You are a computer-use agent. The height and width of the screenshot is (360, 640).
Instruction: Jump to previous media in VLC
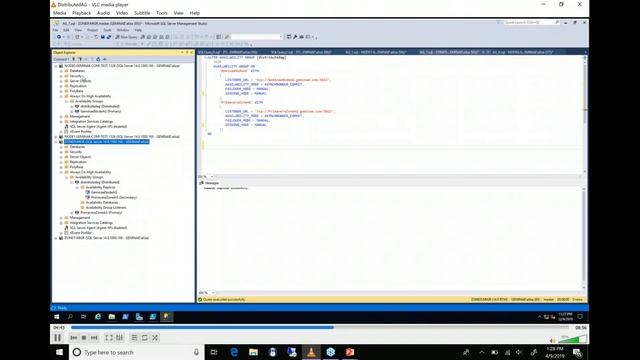[x=73, y=338]
